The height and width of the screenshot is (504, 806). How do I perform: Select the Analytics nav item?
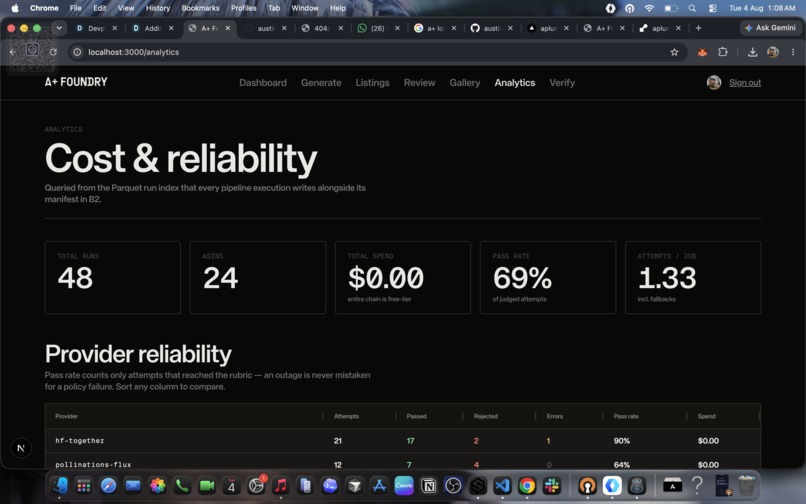[x=515, y=83]
